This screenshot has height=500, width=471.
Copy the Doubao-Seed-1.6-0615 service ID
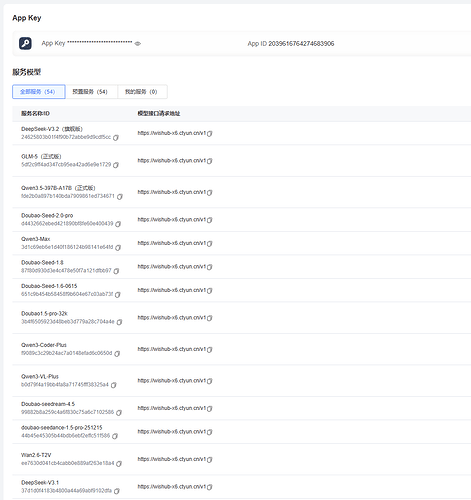pos(118,295)
